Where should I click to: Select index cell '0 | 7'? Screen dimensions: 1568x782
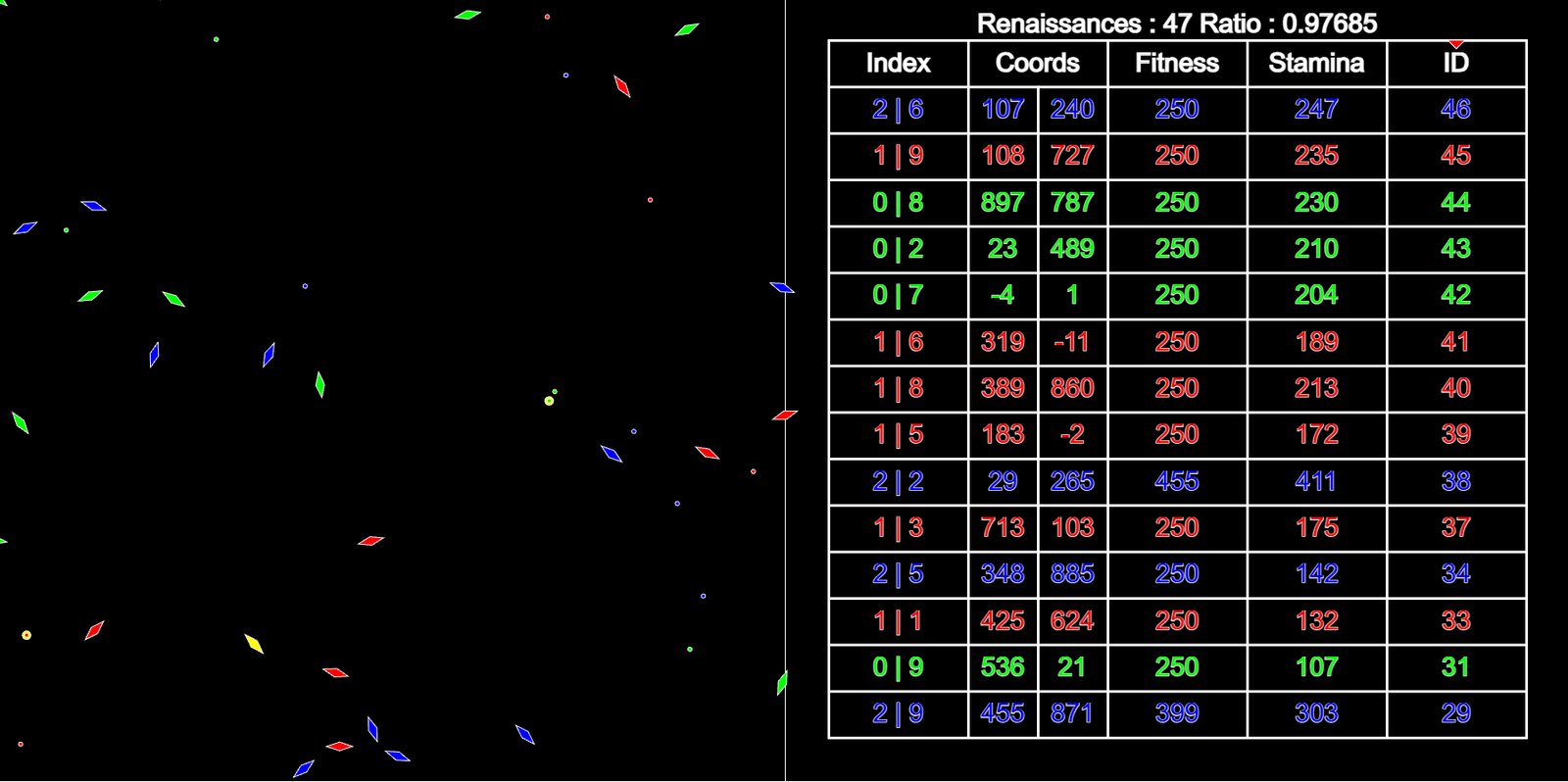coord(898,295)
